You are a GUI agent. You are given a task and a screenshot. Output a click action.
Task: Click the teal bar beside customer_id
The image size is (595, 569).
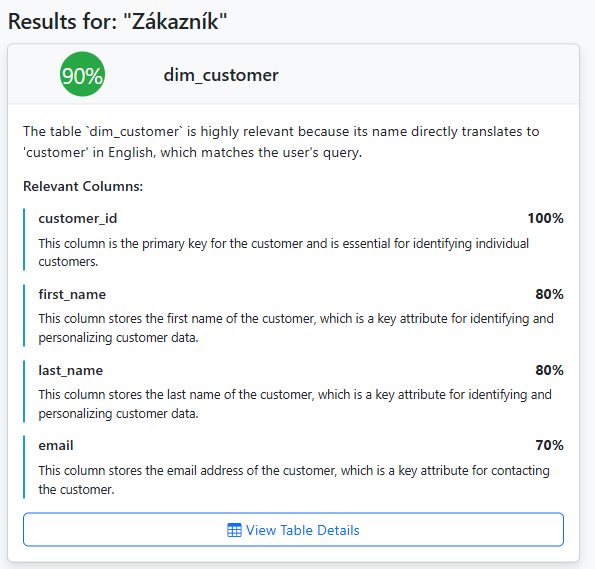pos(24,240)
